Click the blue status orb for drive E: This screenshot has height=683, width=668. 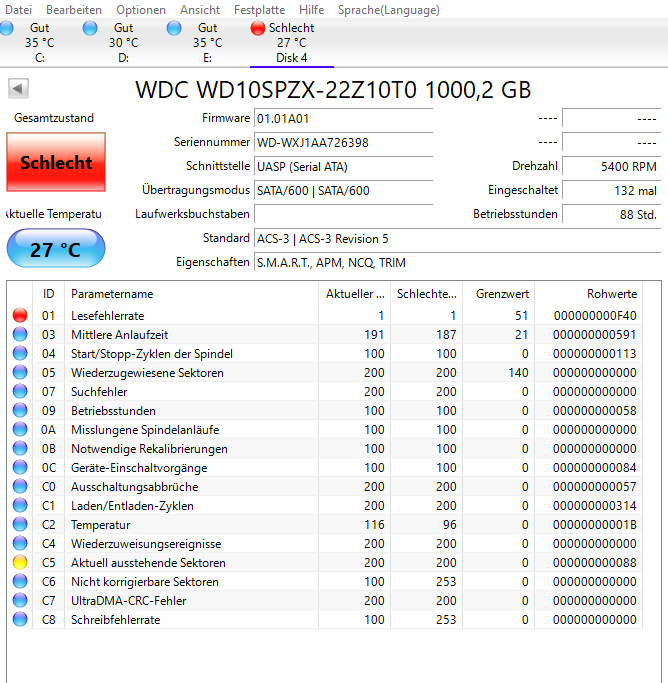coord(174,28)
